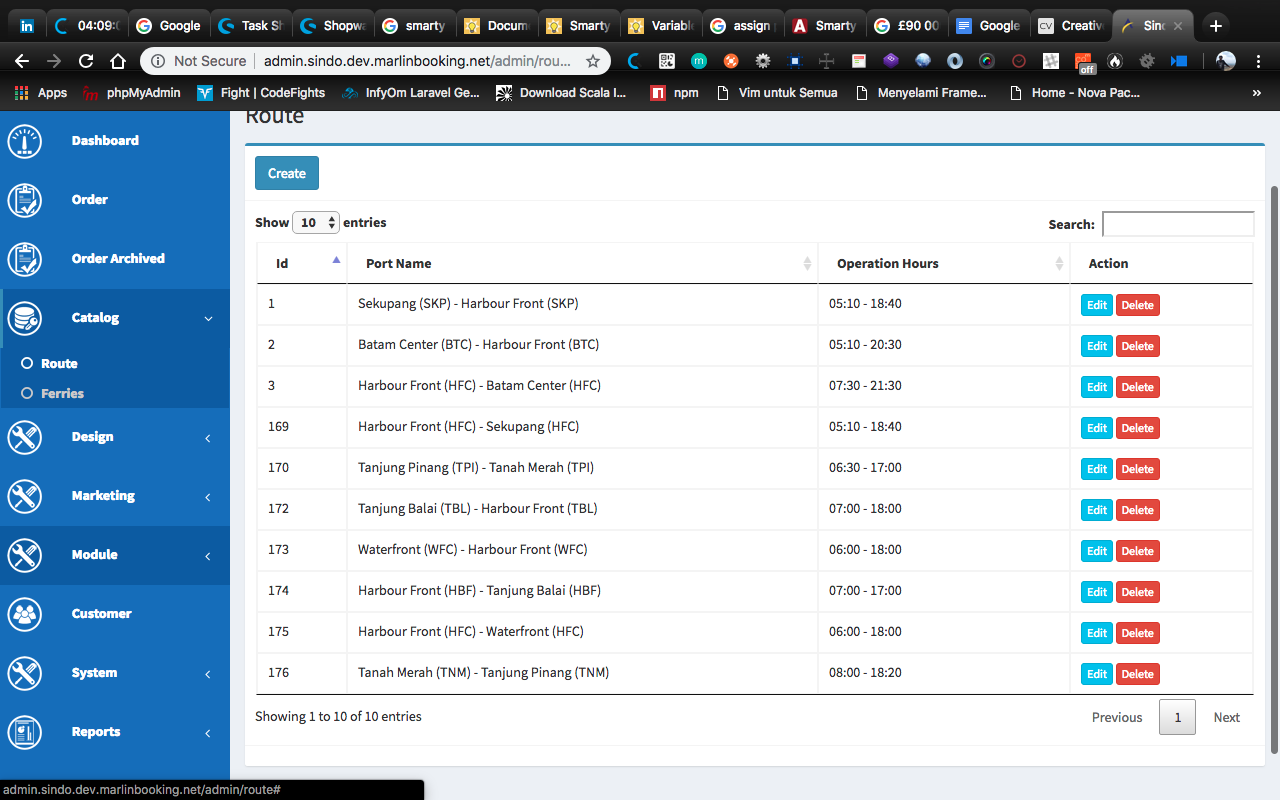
Task: Click the Catalog database icon
Action: point(25,318)
